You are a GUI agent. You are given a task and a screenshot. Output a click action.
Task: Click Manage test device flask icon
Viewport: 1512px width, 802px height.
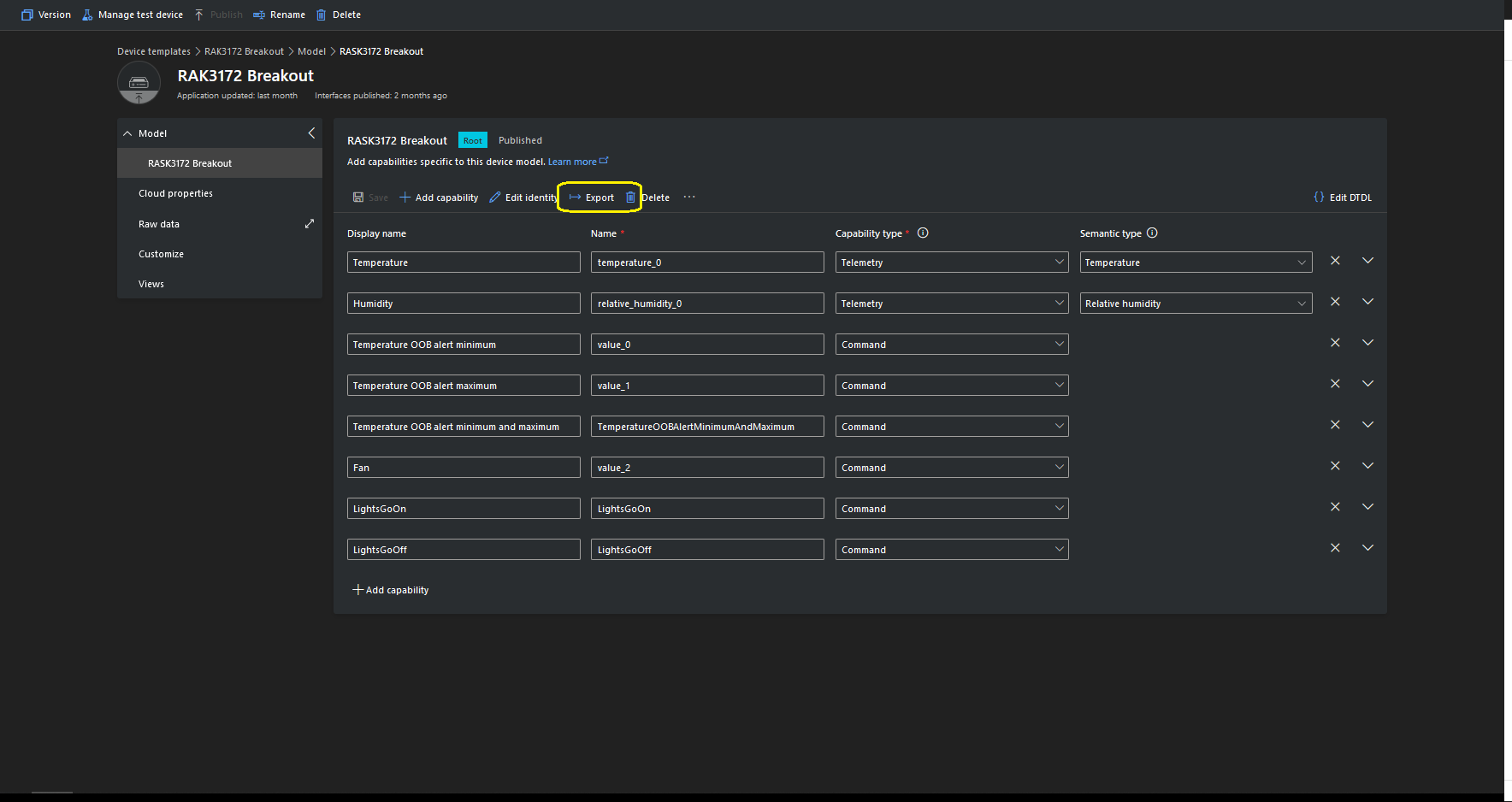[87, 15]
